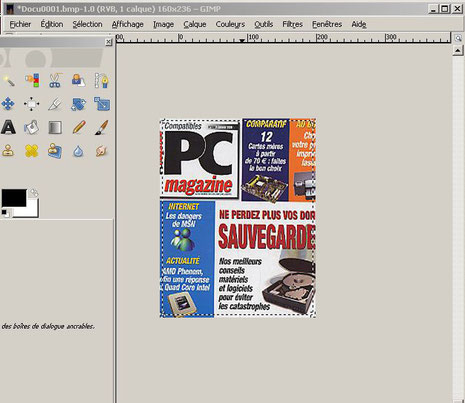Select the Perspective Clone tool

[x=55, y=151]
